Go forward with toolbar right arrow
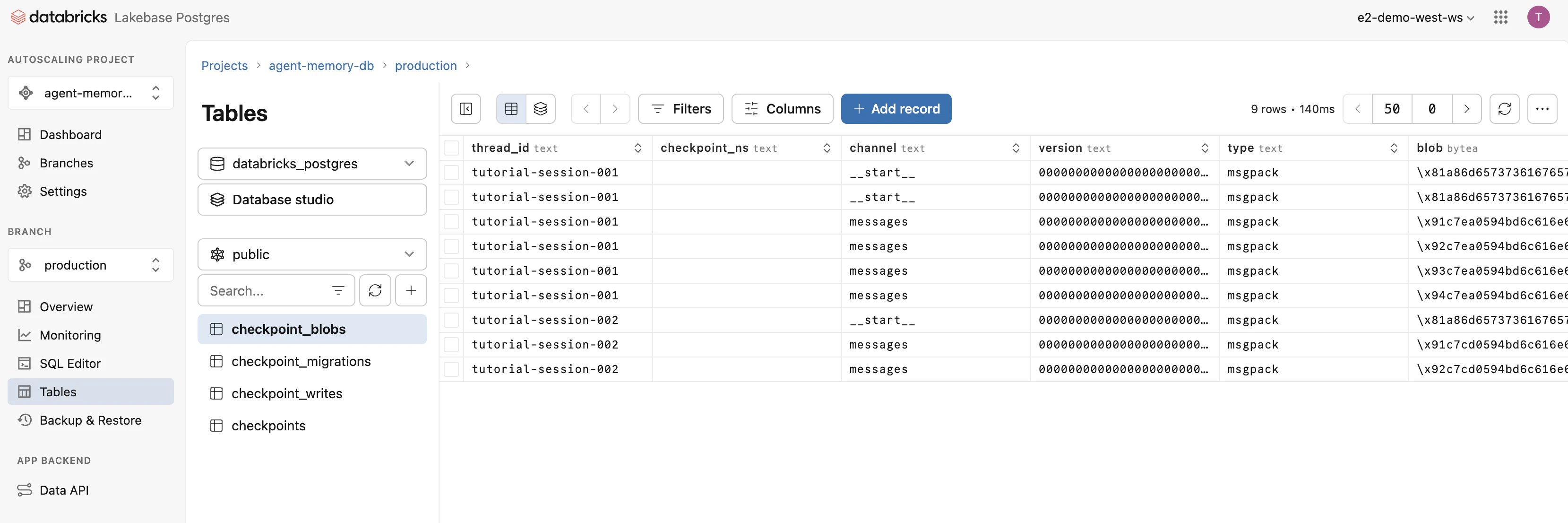1568x523 pixels. click(615, 109)
